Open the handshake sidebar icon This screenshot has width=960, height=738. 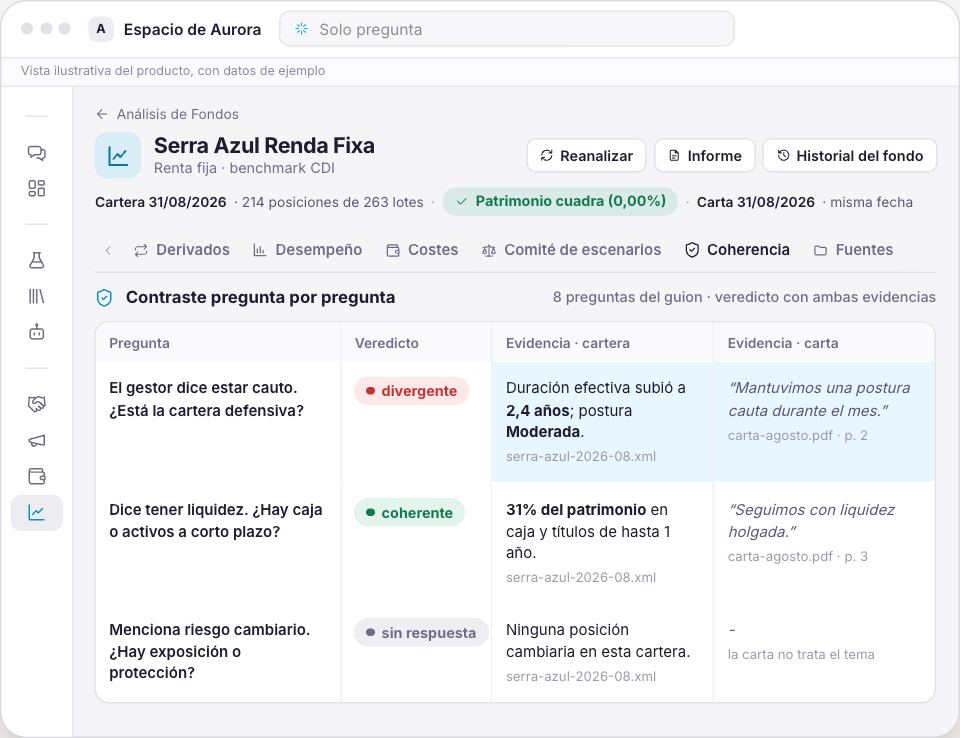tap(37, 404)
